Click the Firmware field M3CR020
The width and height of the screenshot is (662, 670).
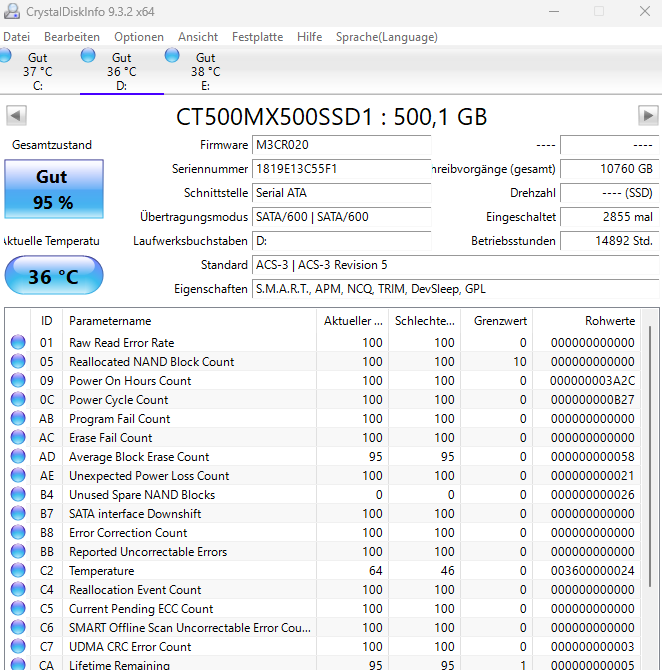click(341, 145)
